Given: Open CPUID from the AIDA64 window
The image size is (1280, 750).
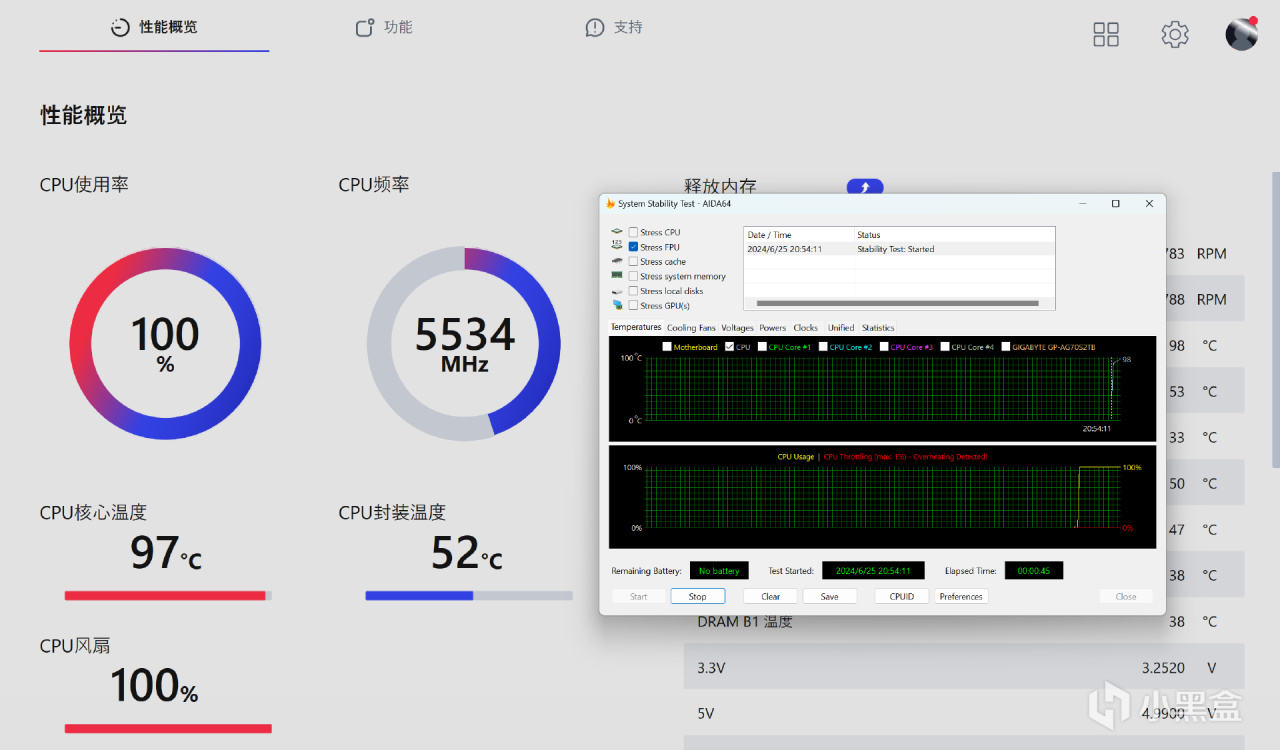Looking at the screenshot, I should tap(902, 597).
